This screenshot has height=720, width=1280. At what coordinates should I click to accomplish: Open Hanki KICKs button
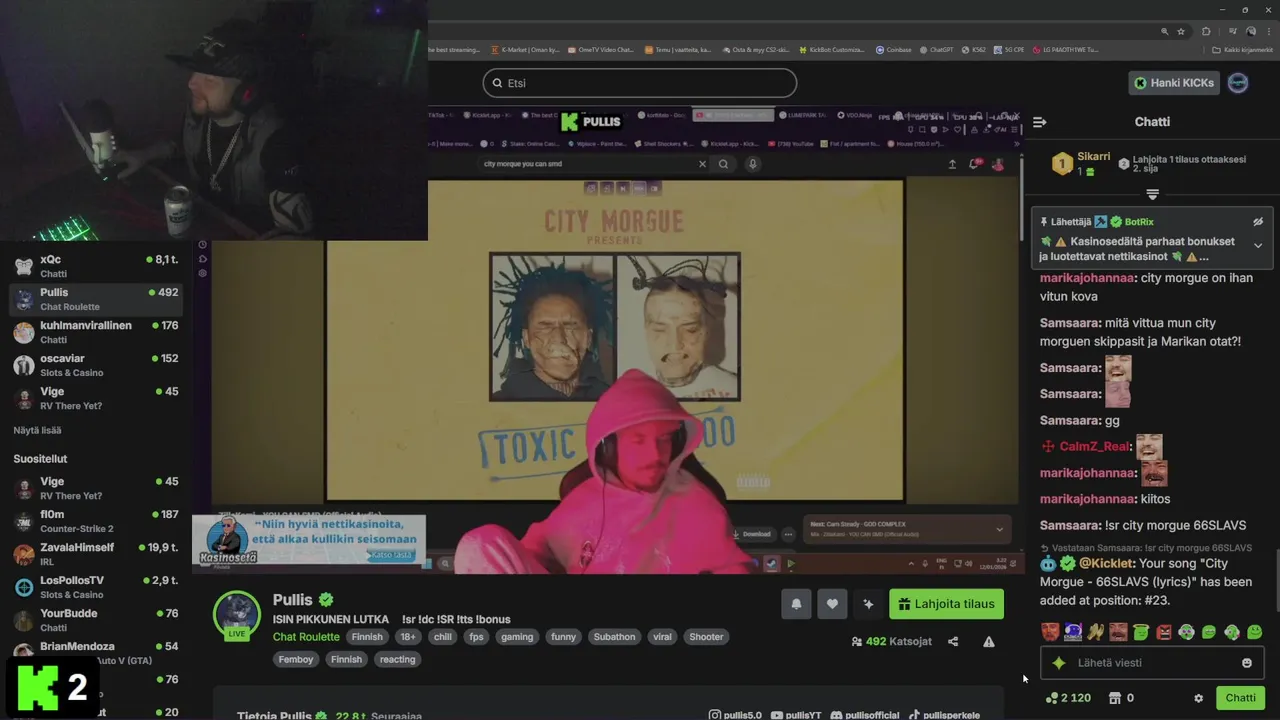coord(1174,83)
